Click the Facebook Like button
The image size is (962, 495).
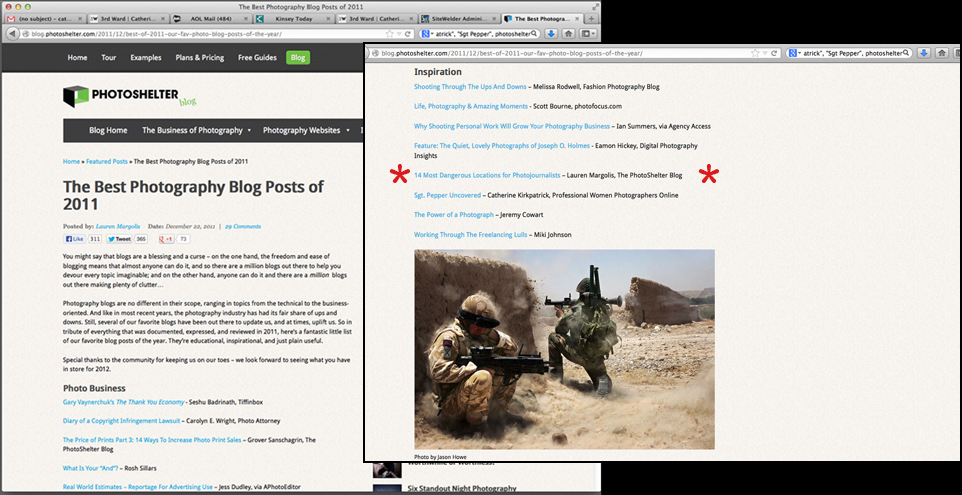[76, 240]
